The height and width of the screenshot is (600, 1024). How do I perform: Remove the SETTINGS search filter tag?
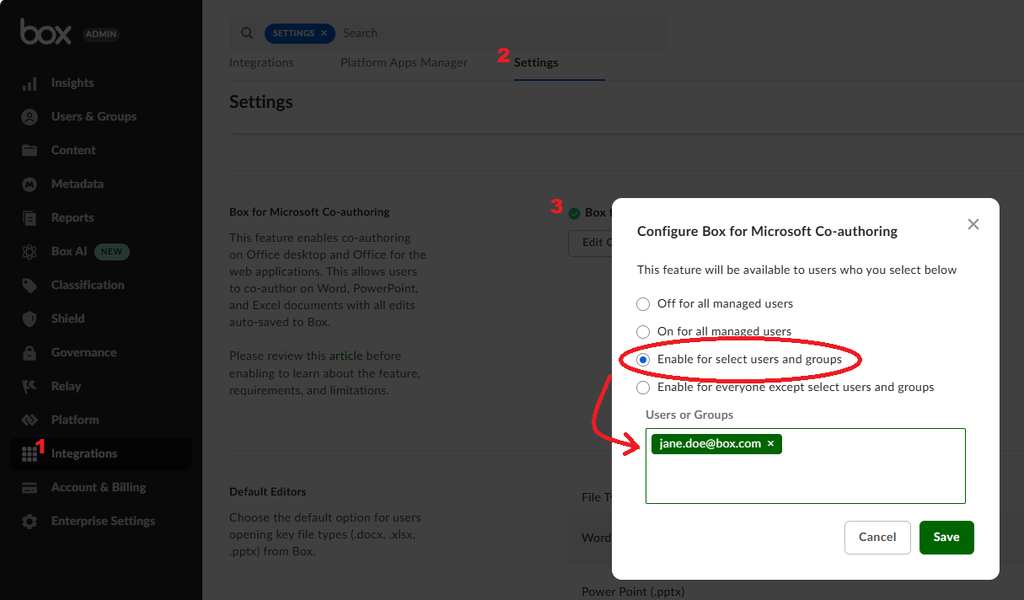pos(324,33)
